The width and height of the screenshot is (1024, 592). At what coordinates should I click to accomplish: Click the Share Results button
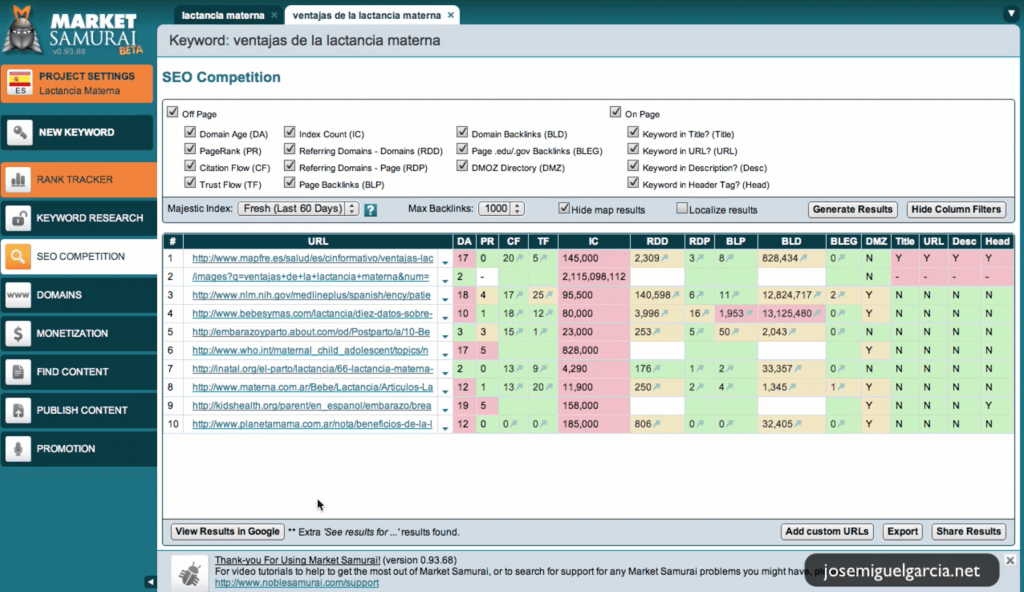968,531
